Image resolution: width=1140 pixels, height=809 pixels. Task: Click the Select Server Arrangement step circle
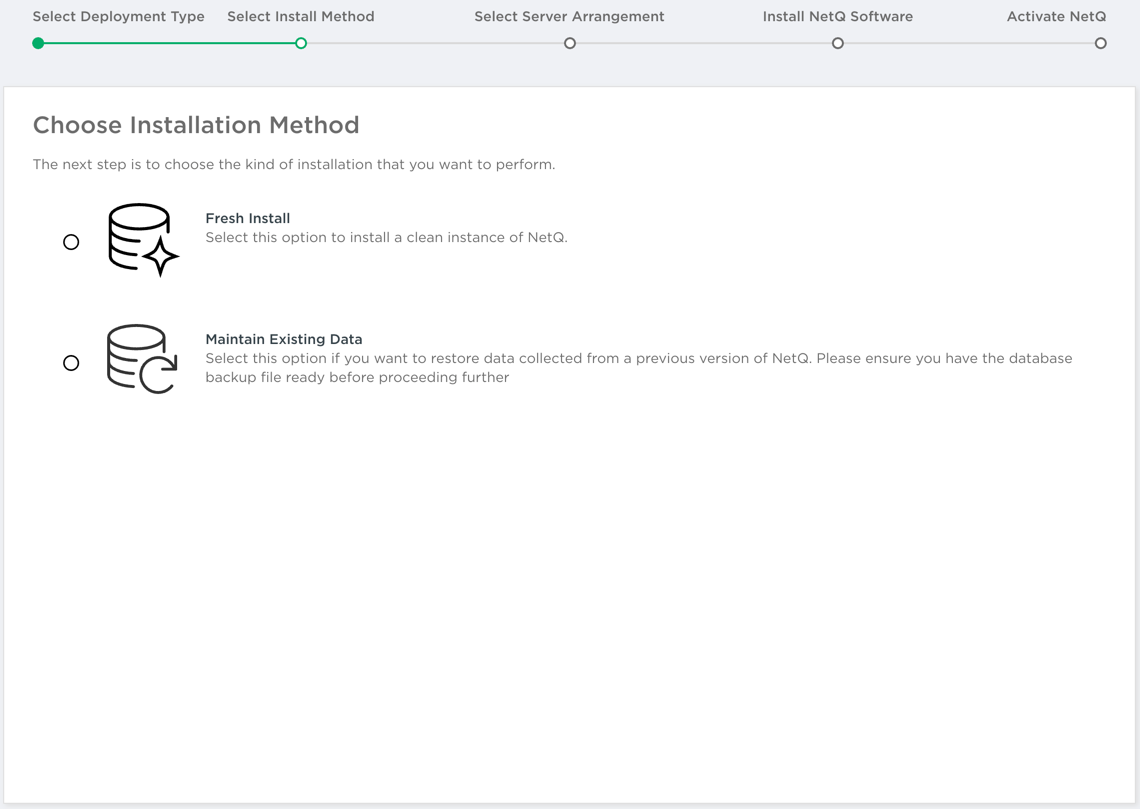[x=570, y=43]
